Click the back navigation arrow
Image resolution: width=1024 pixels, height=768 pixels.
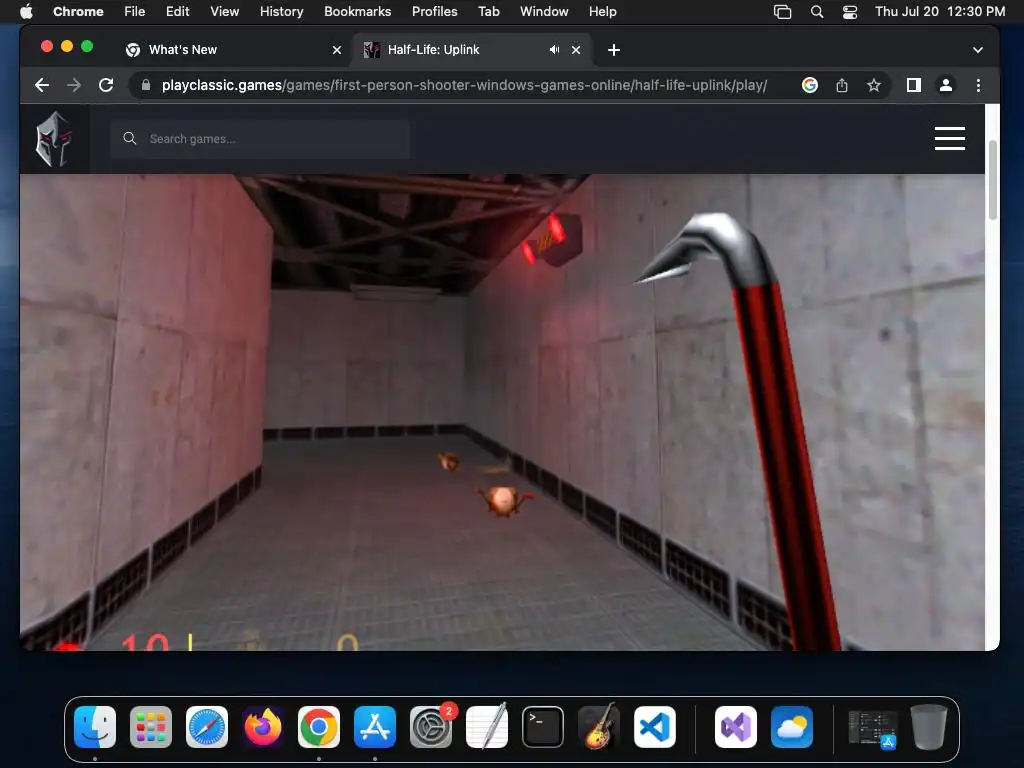pos(42,85)
